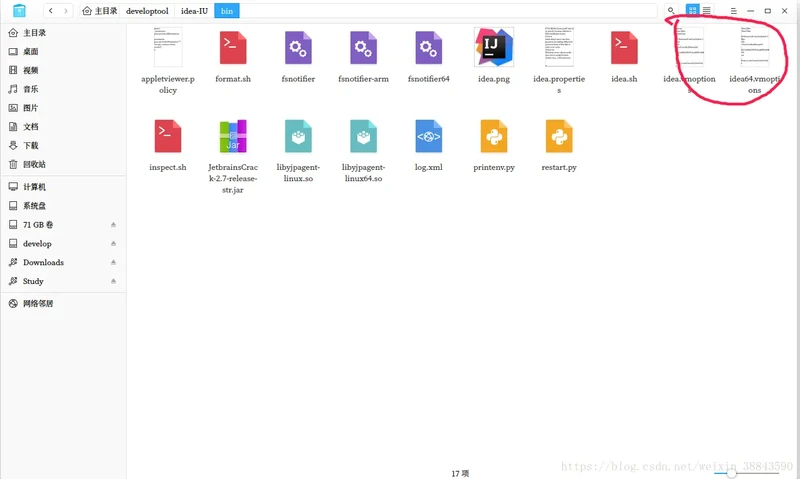Eject the 71 GB volume

tap(113, 225)
